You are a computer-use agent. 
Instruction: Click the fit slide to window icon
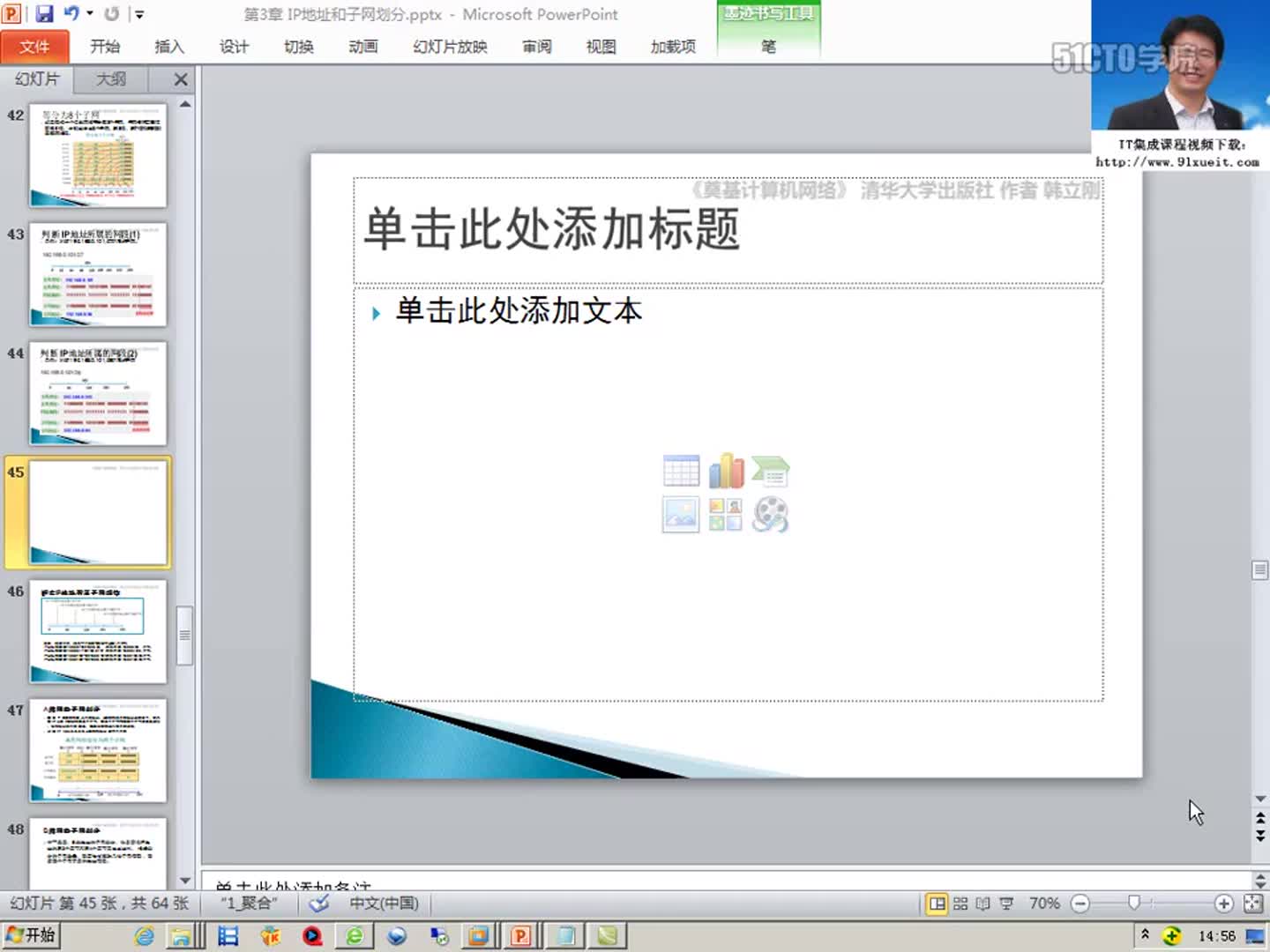coord(1252,904)
